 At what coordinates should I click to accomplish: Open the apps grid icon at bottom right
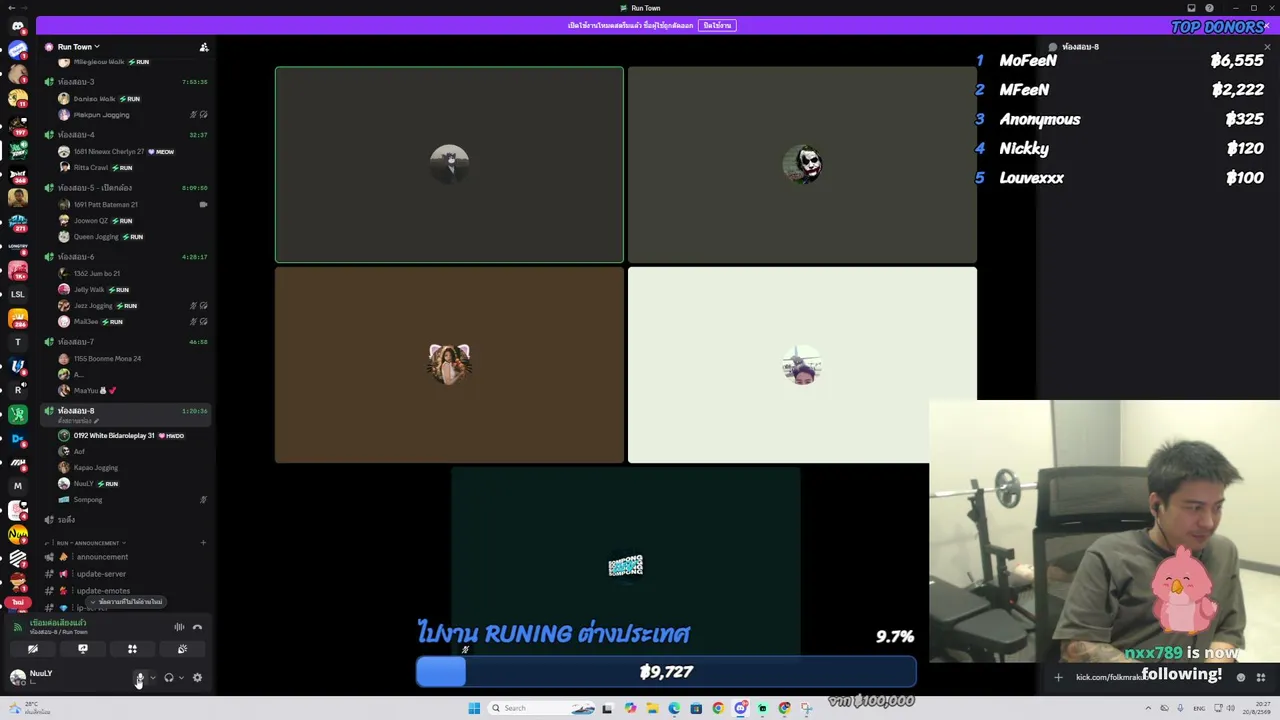[1261, 677]
